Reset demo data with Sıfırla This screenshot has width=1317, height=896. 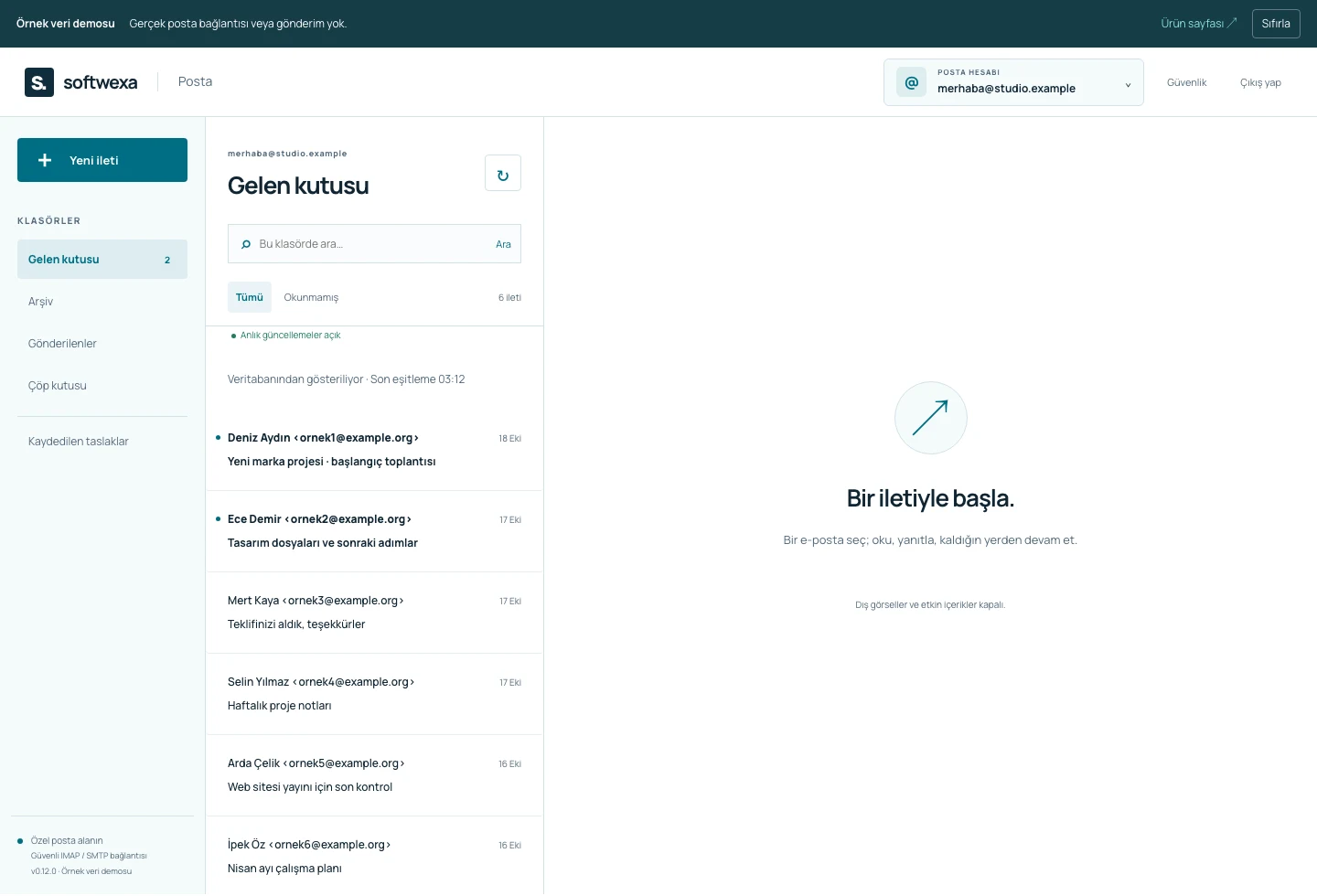point(1276,24)
